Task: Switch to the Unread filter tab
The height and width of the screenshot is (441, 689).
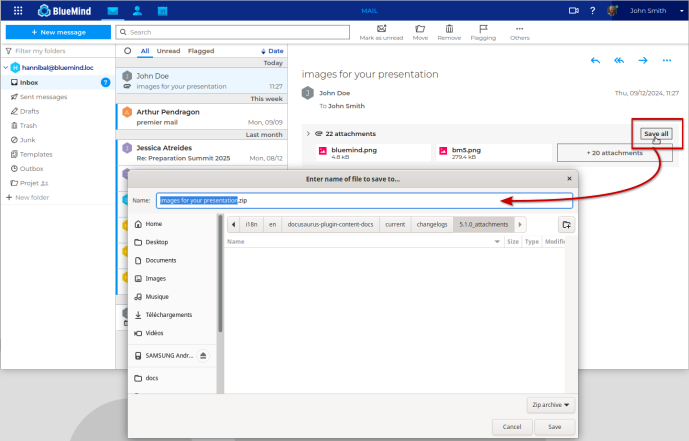Action: click(x=168, y=50)
